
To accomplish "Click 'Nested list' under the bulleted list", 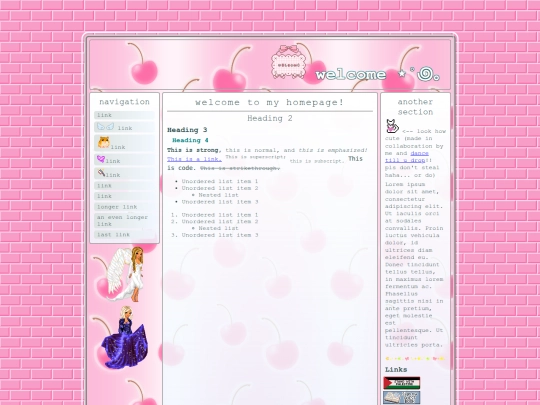I will point(218,195).
